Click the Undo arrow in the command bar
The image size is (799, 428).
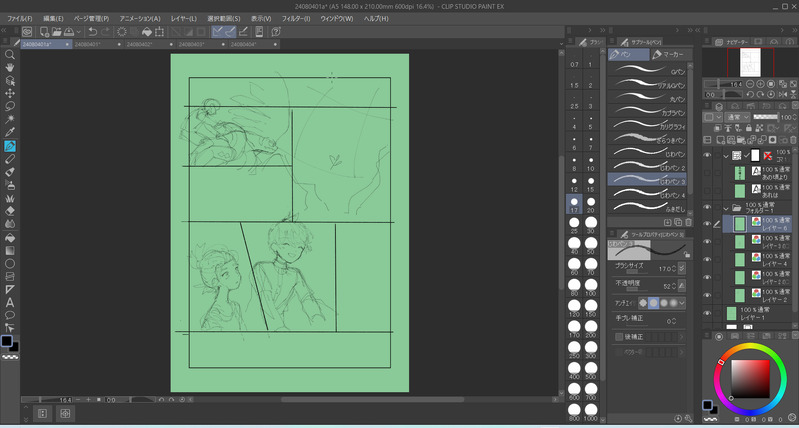pyautogui.click(x=93, y=32)
